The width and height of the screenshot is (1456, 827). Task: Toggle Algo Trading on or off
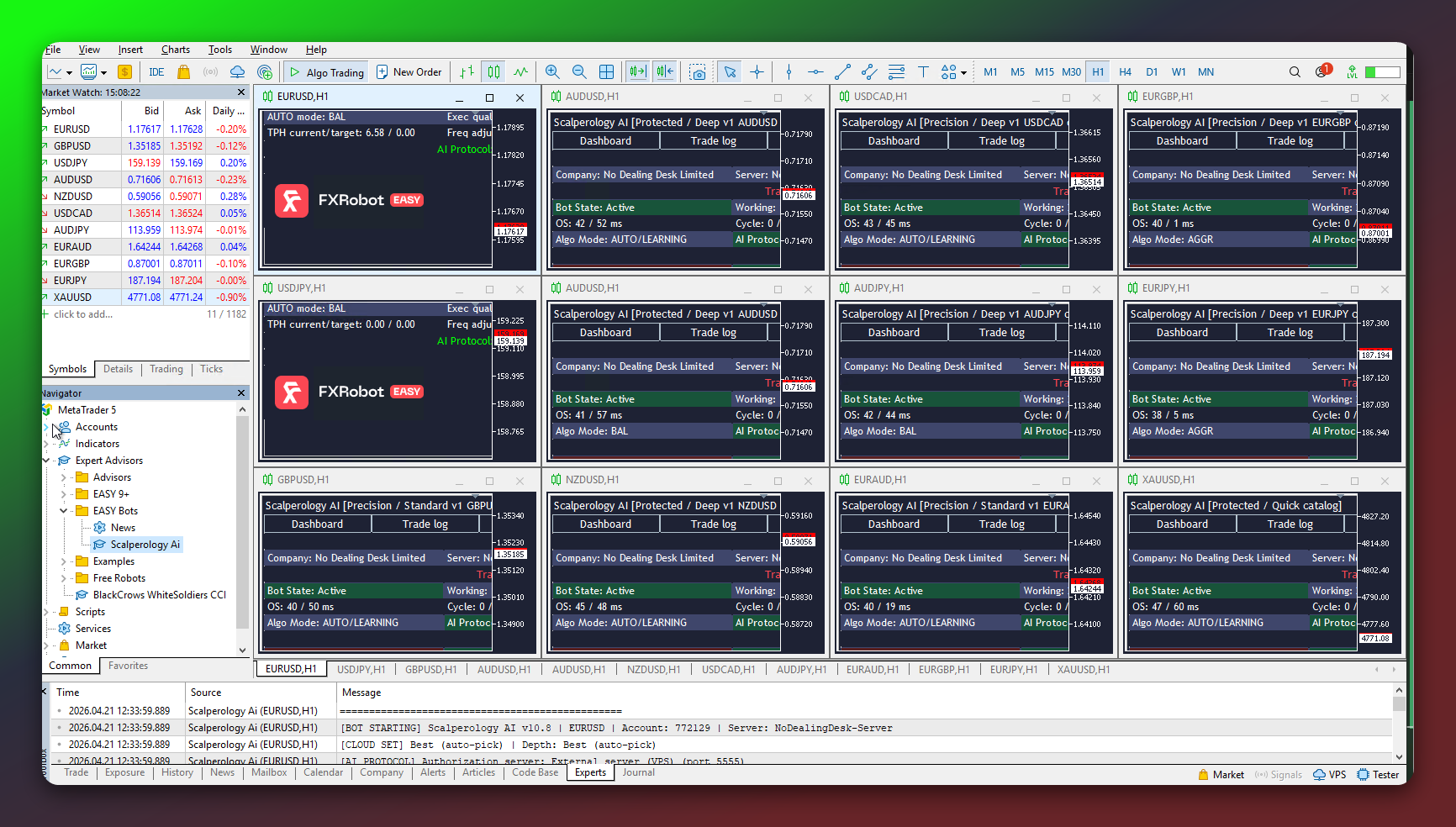click(x=325, y=71)
